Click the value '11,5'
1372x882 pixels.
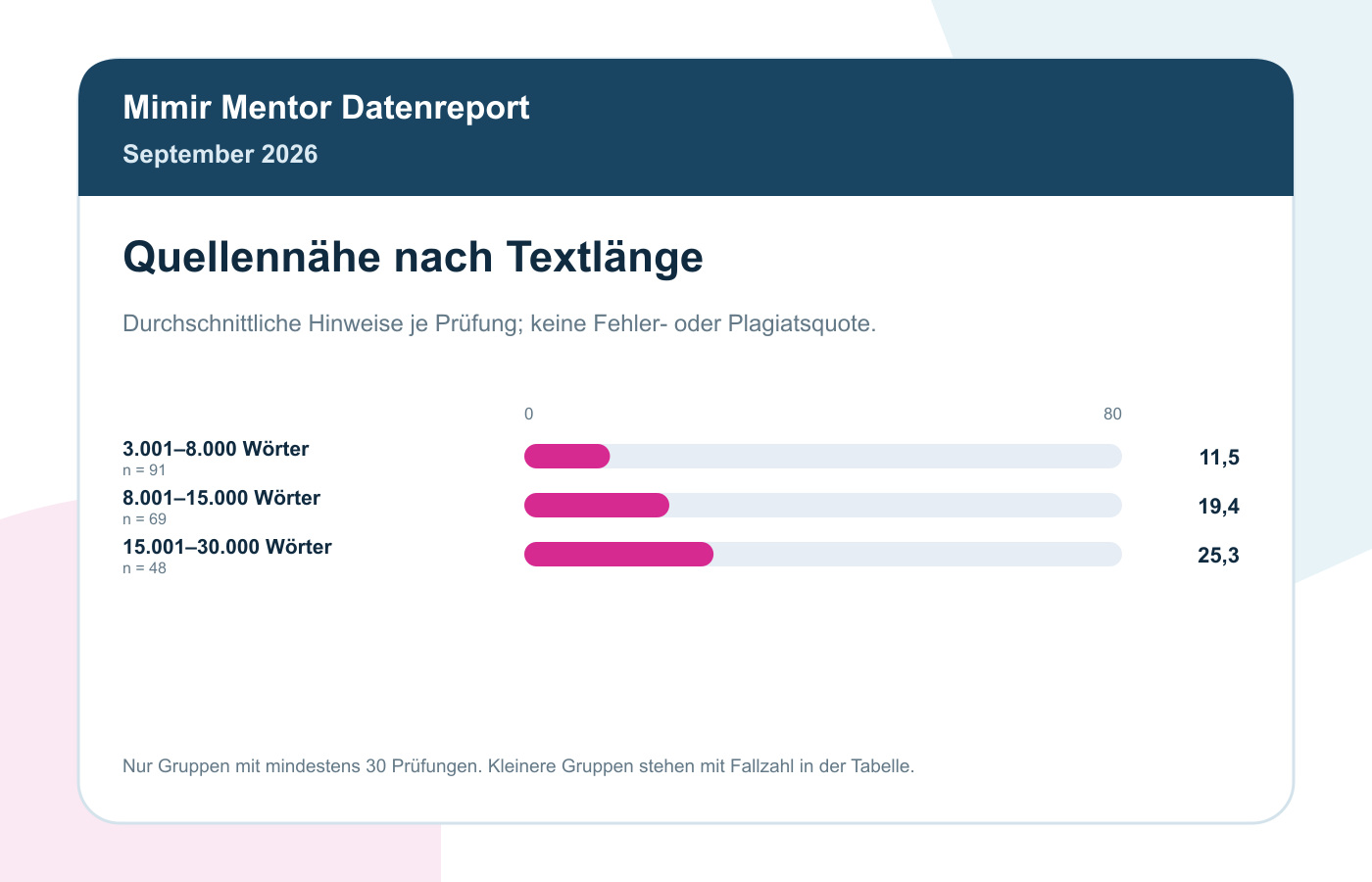1219,458
